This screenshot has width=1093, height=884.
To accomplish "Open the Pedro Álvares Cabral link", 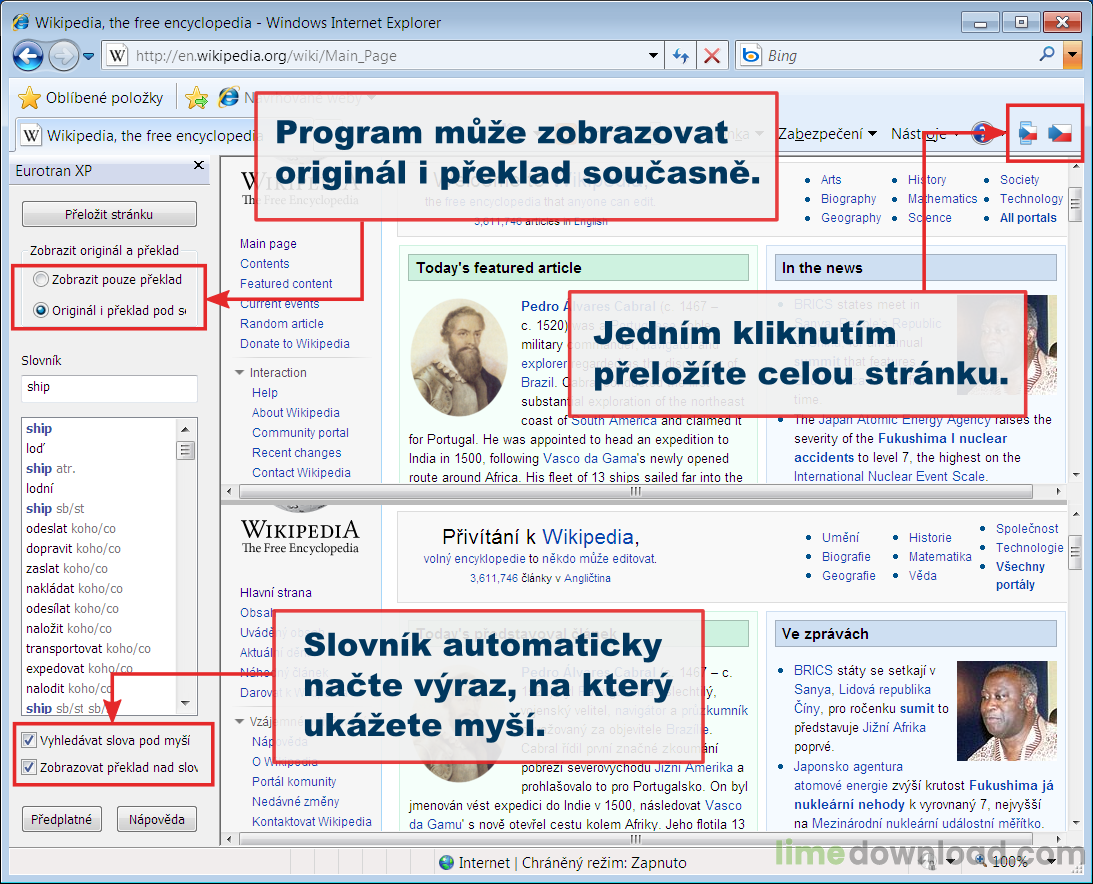I will (542, 307).
